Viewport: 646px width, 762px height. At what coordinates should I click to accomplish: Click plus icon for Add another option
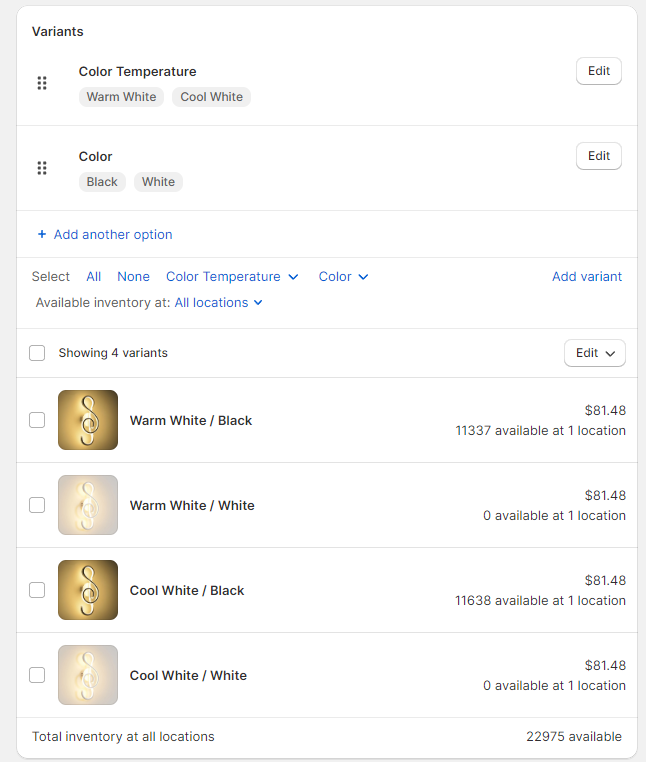pos(42,234)
